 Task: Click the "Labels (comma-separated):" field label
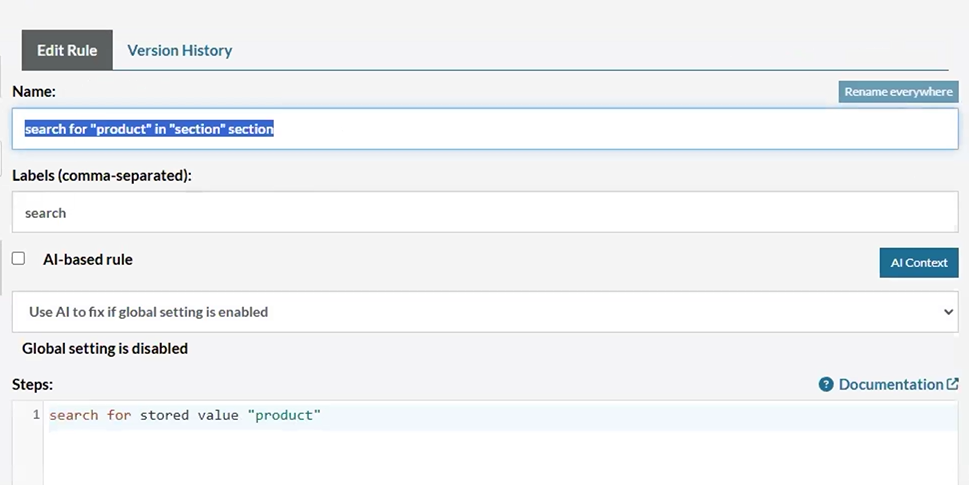click(102, 175)
